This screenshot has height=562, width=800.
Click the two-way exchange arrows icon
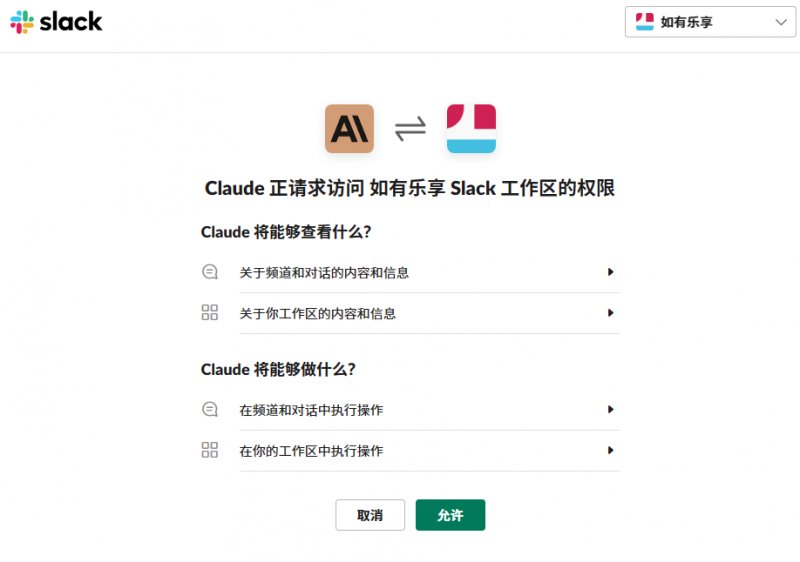[410, 129]
